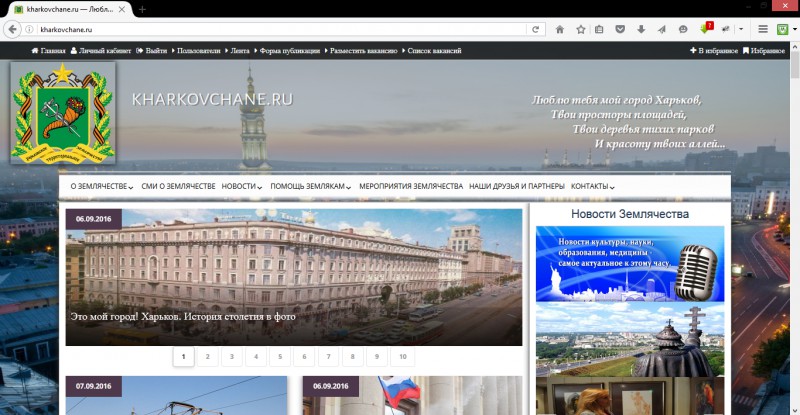Select slider page 9
Image resolution: width=800 pixels, height=415 pixels.
click(377, 356)
